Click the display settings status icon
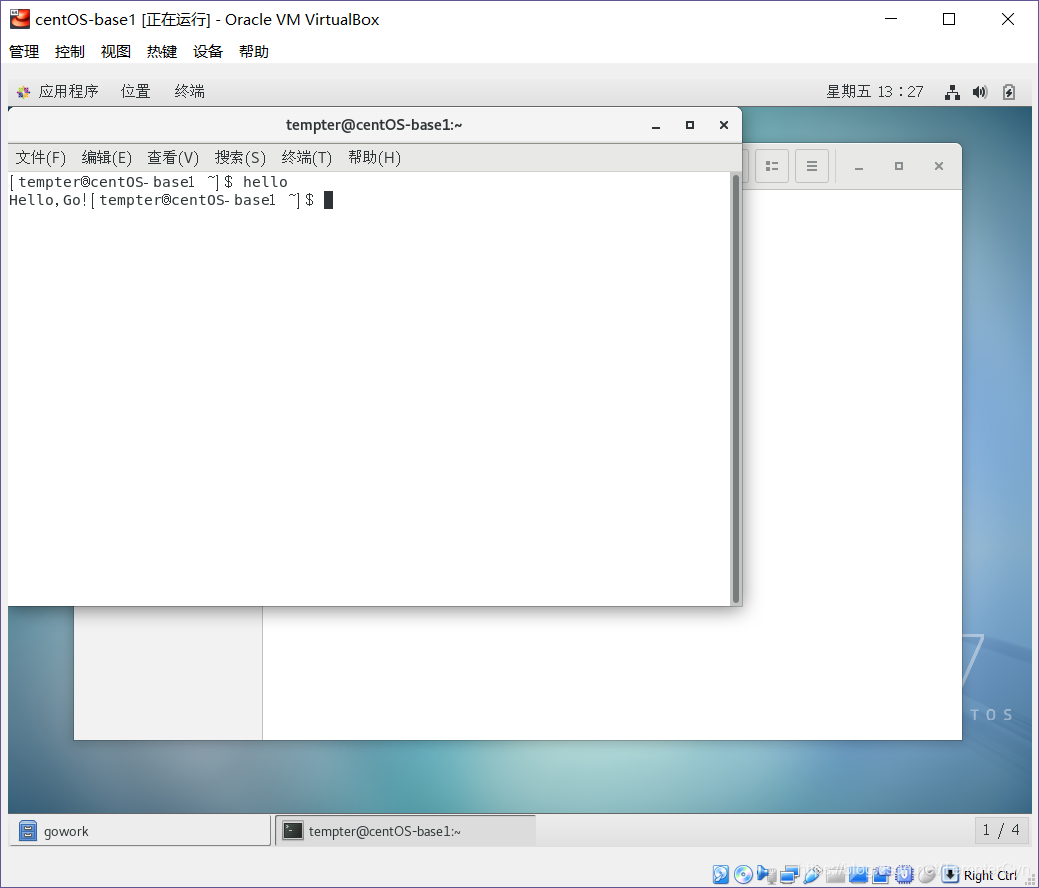This screenshot has width=1039, height=888. click(x=858, y=875)
